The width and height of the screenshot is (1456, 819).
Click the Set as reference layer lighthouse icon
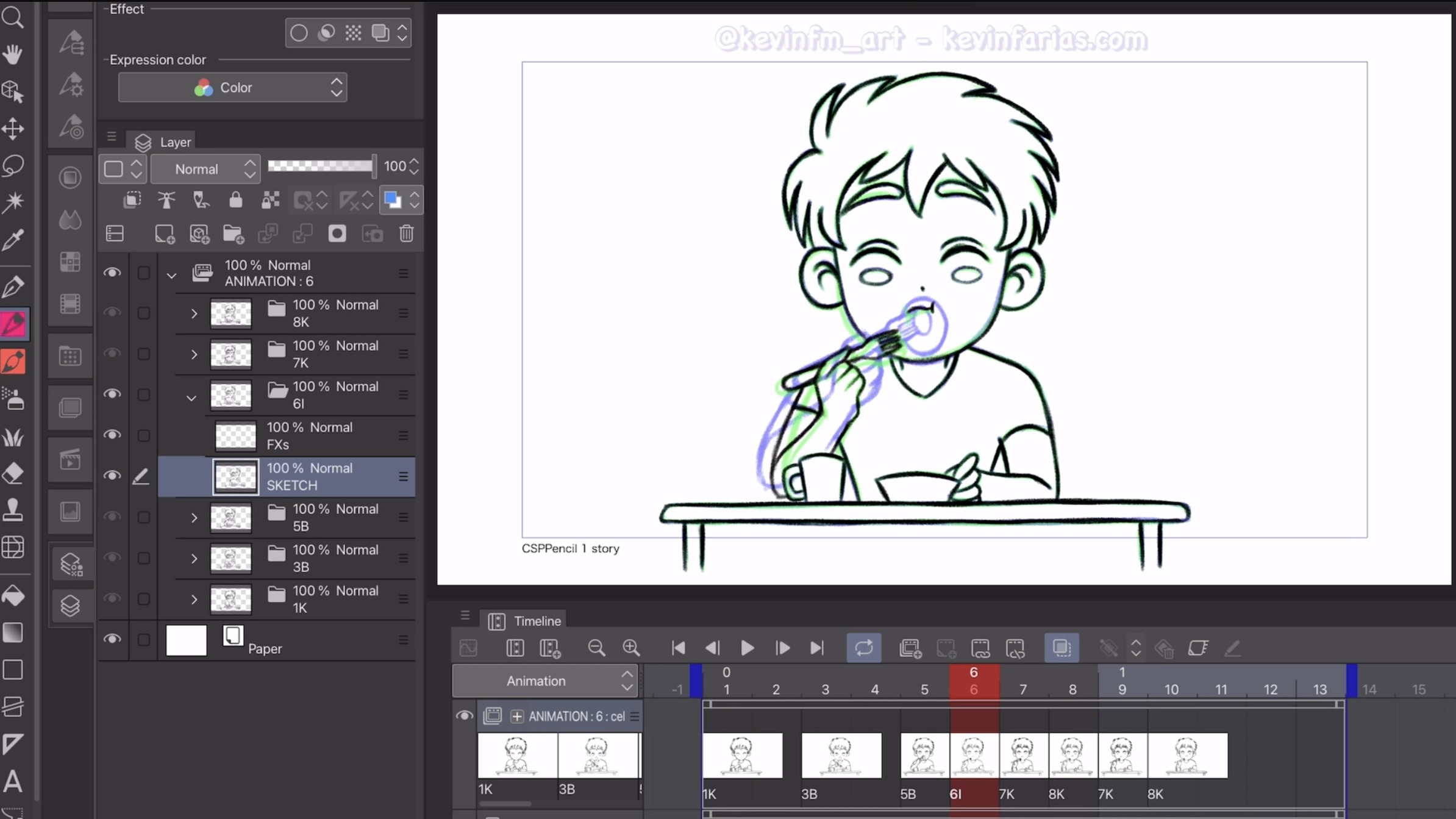click(x=166, y=200)
